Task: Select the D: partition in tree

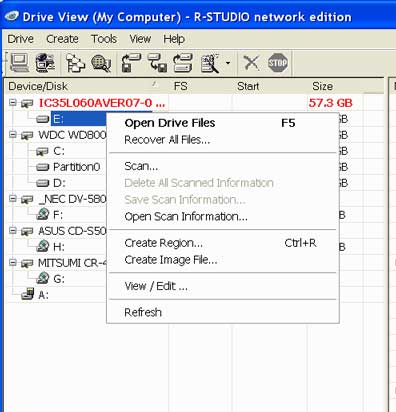Action: [59, 183]
